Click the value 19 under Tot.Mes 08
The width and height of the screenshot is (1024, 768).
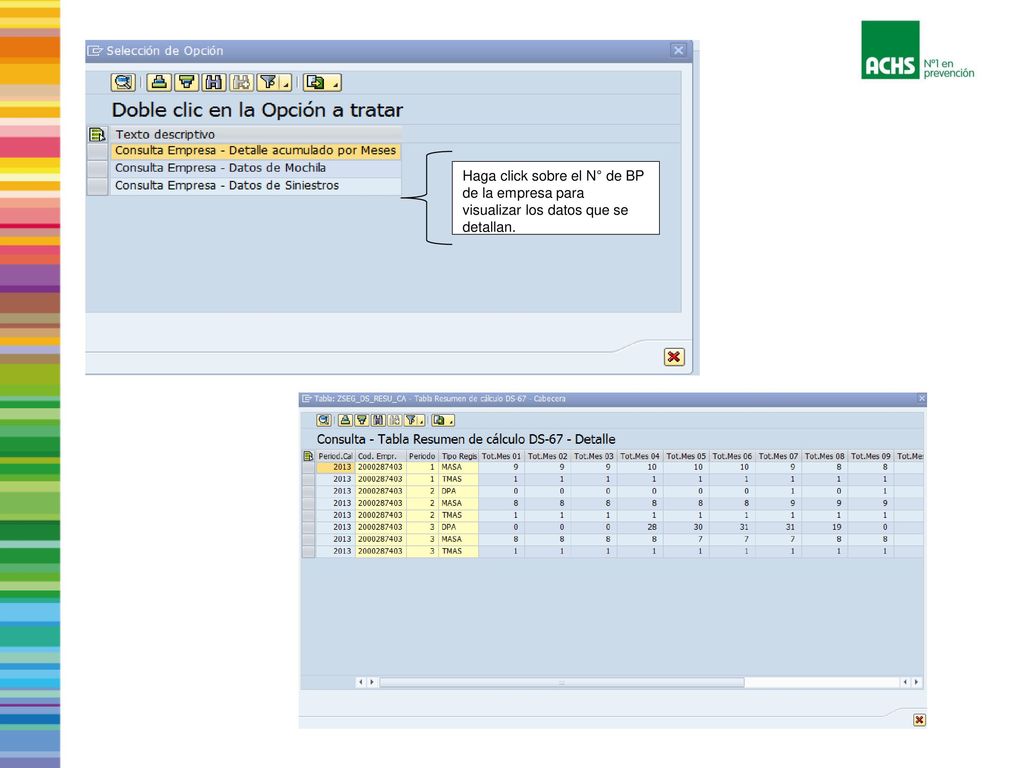(824, 527)
